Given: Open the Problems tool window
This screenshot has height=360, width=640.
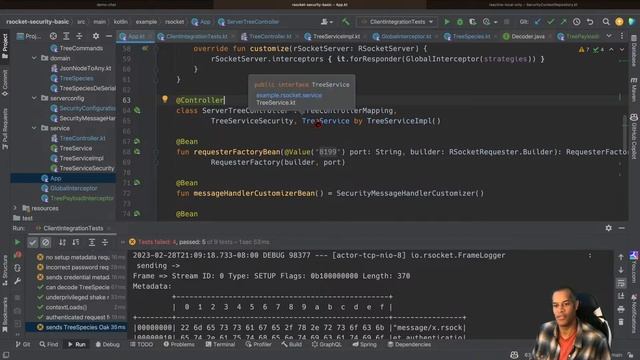Looking at the screenshot, I should click(x=179, y=344).
